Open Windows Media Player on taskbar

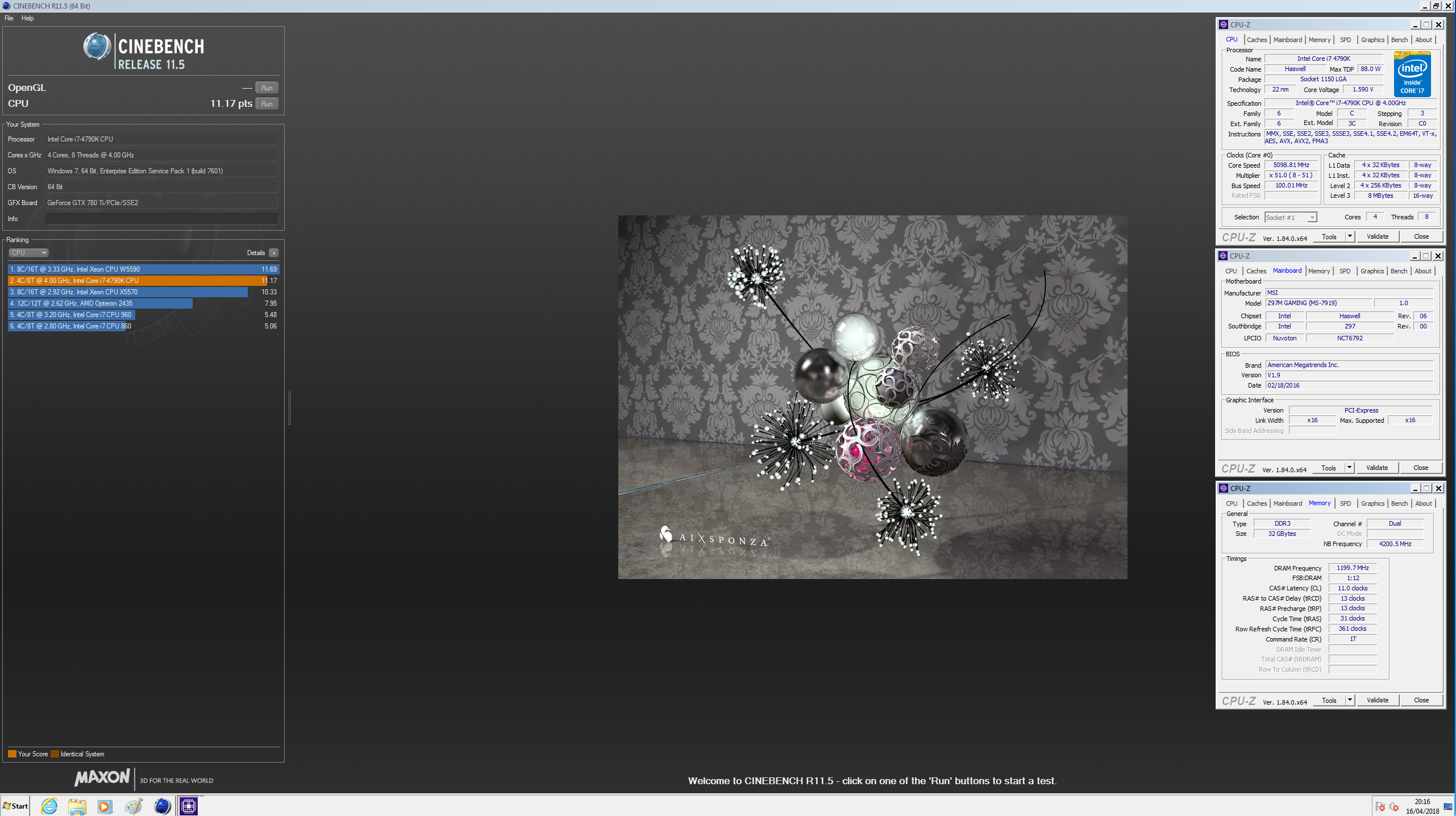(x=105, y=806)
